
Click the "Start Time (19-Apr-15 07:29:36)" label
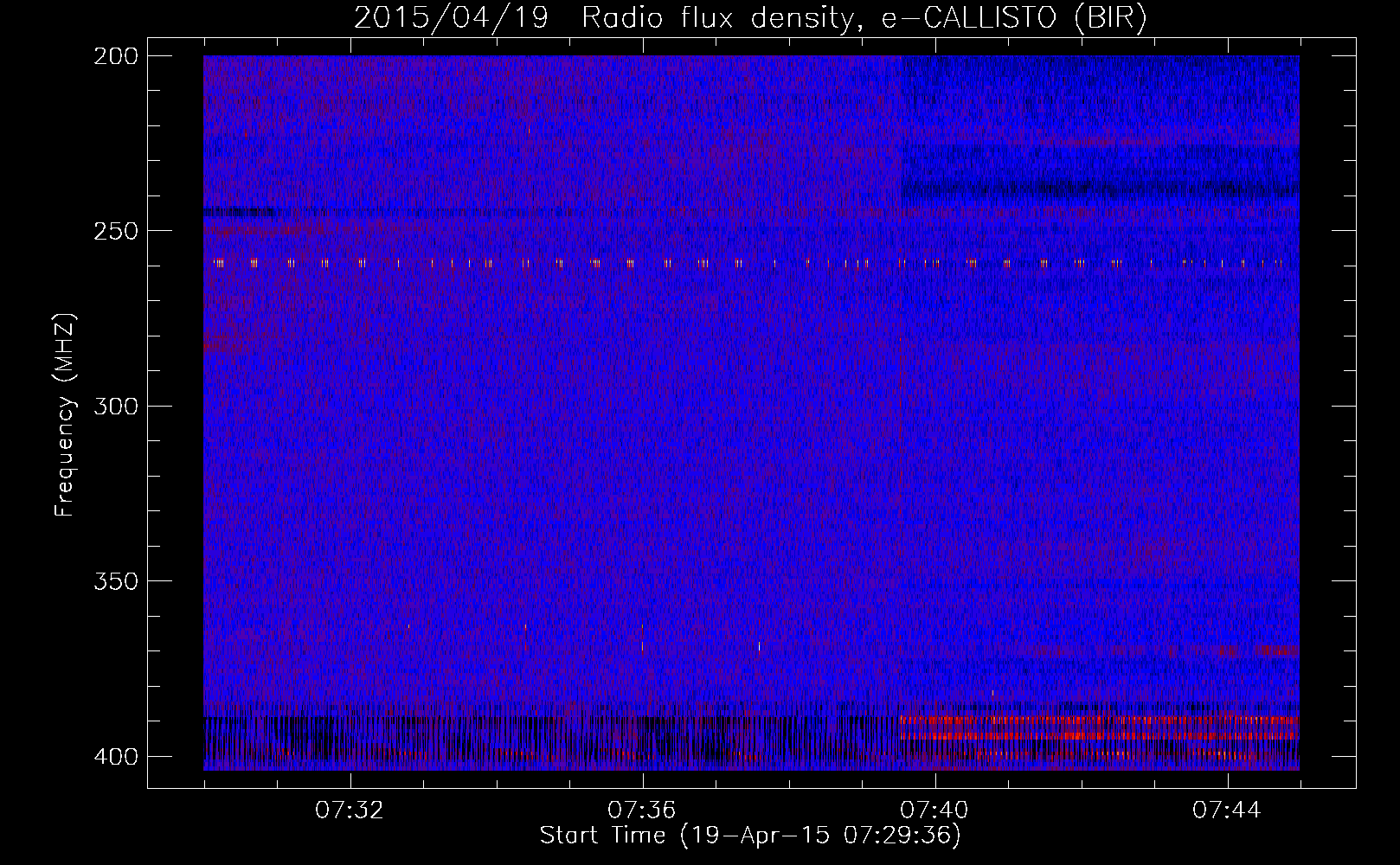click(750, 836)
